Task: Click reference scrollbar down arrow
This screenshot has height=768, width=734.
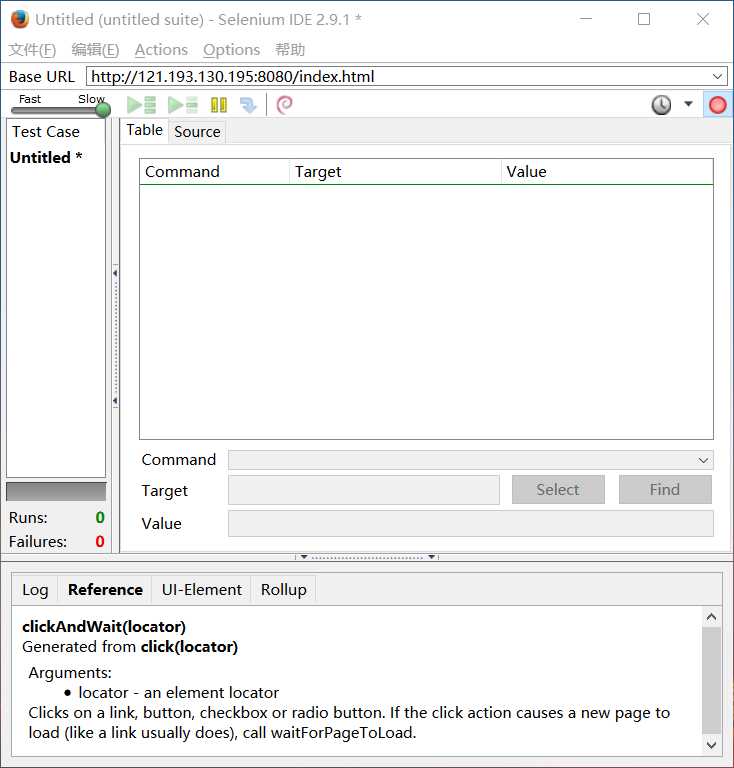Action: pos(711,745)
